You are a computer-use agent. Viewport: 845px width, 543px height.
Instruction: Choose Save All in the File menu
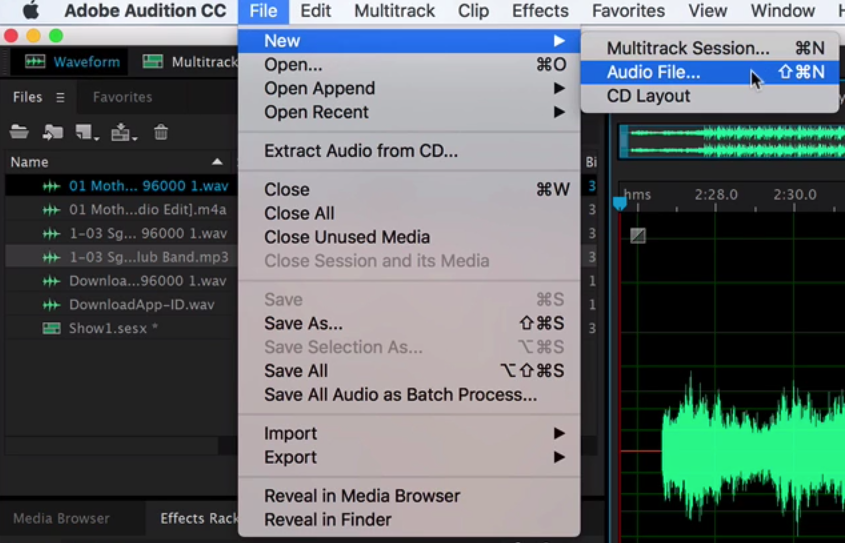409,371
